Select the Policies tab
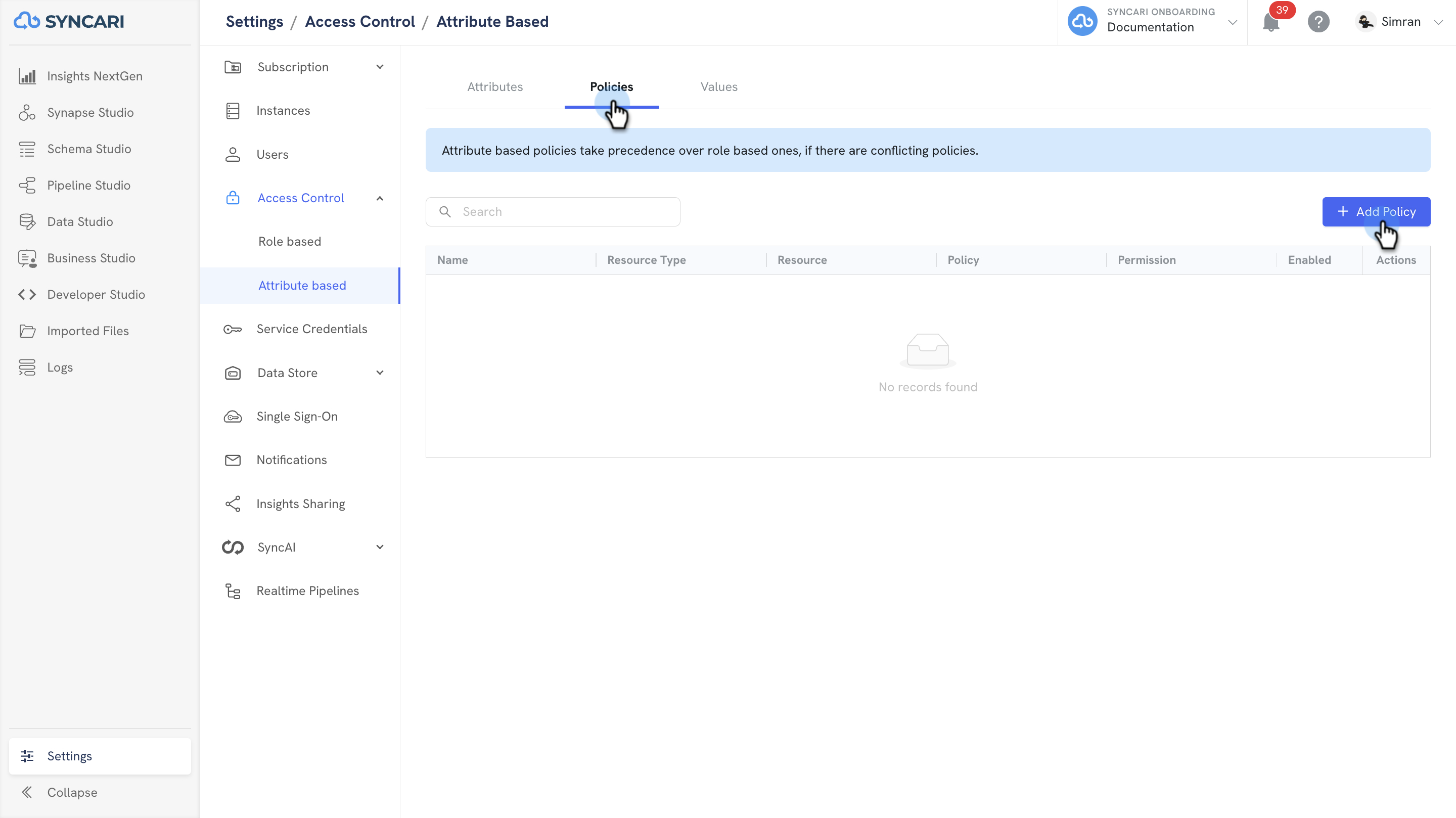Image resolution: width=1456 pixels, height=818 pixels. coord(612,86)
